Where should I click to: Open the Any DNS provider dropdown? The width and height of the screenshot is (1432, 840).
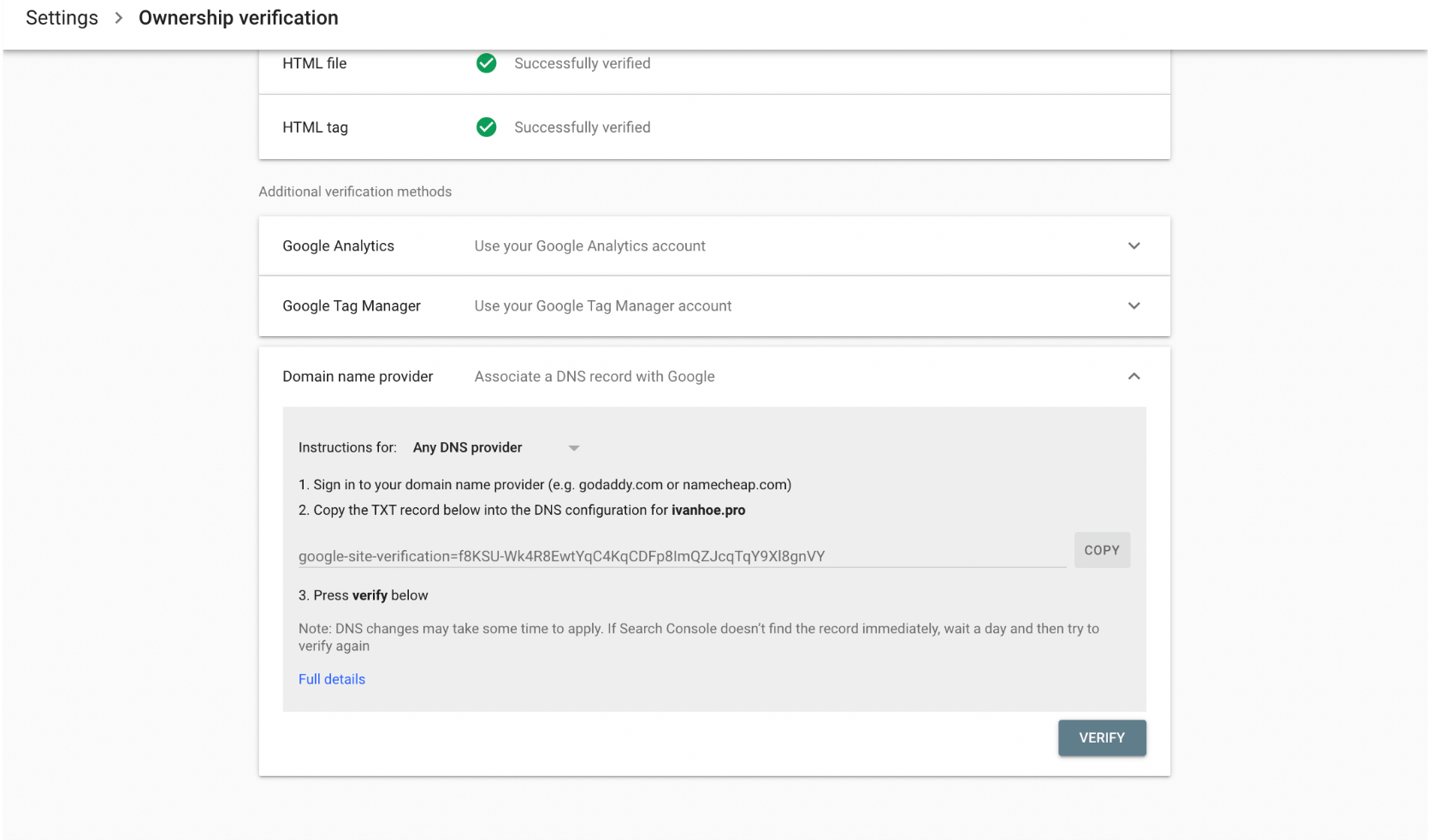point(468,447)
